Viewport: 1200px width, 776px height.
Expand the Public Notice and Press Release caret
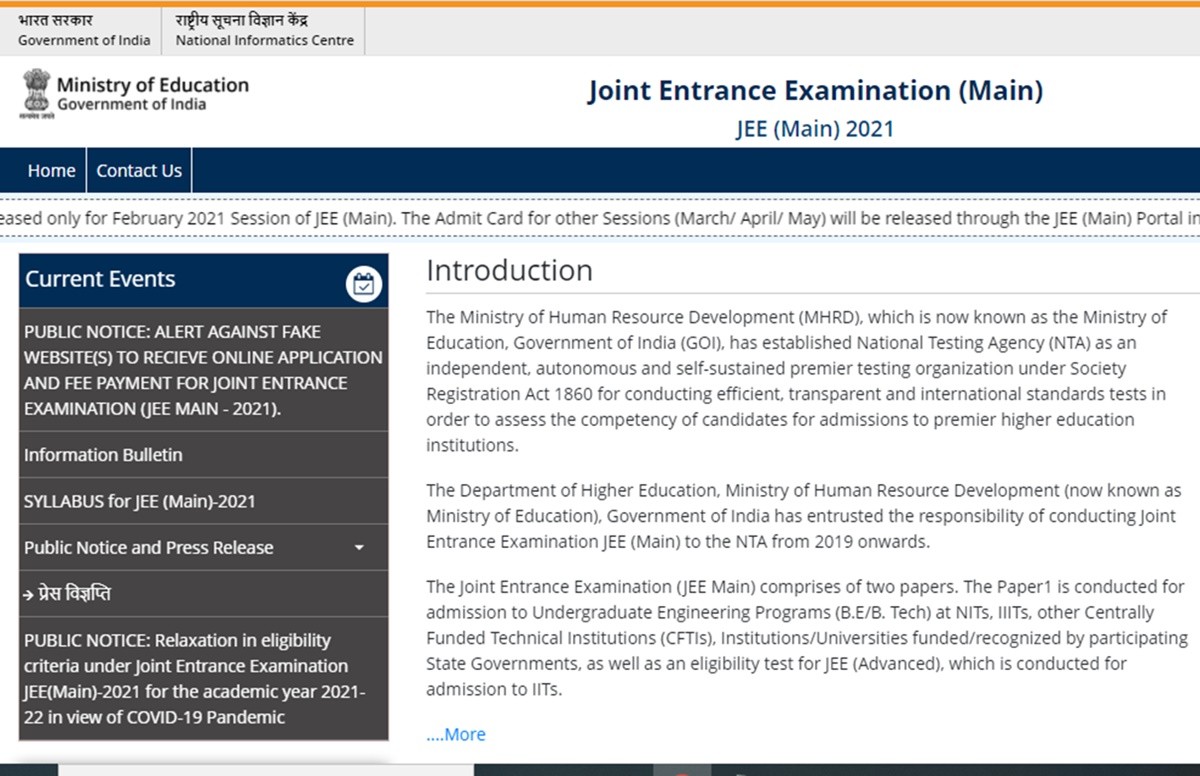(359, 548)
